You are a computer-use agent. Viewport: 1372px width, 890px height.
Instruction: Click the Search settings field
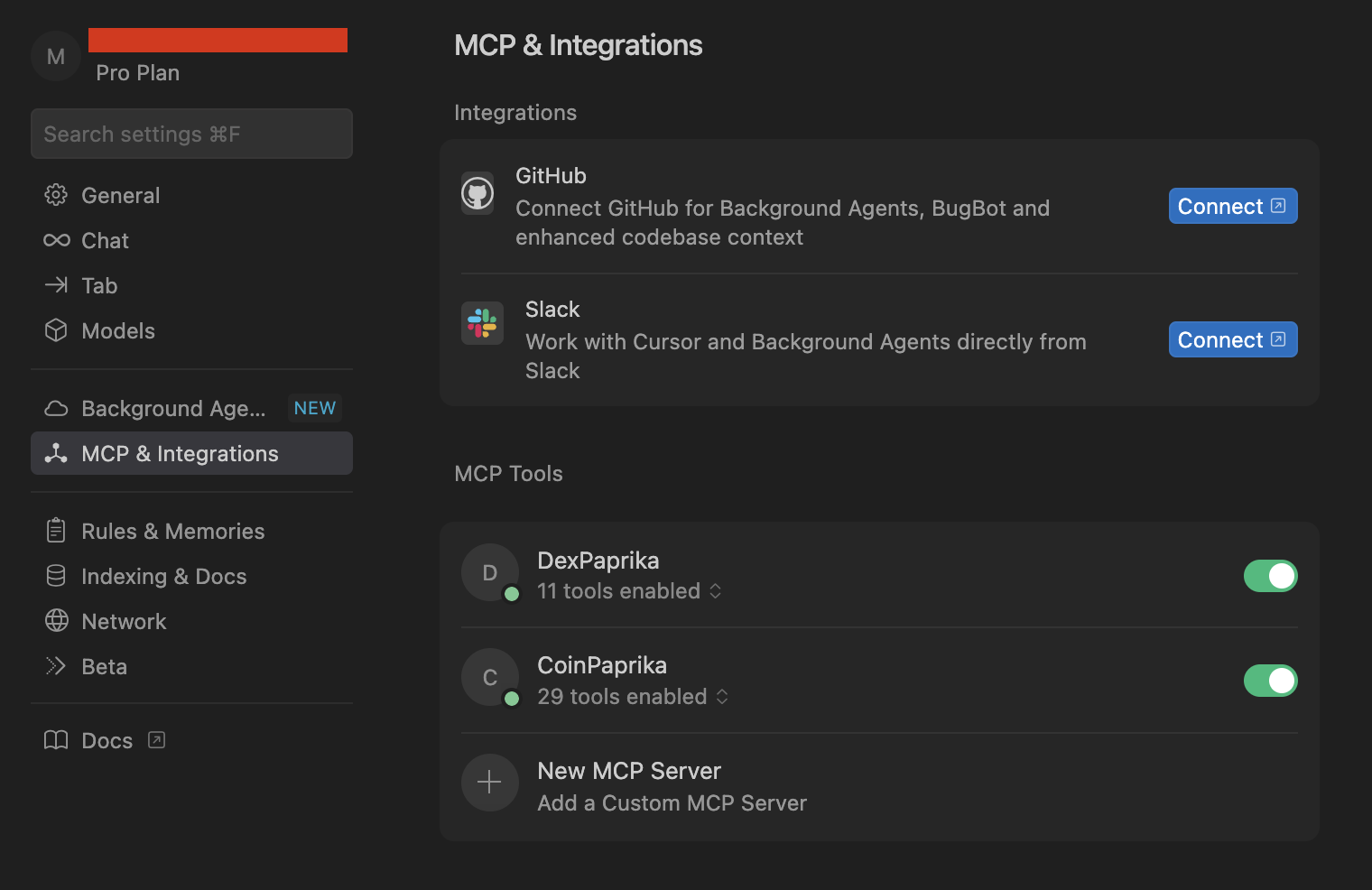coord(191,134)
